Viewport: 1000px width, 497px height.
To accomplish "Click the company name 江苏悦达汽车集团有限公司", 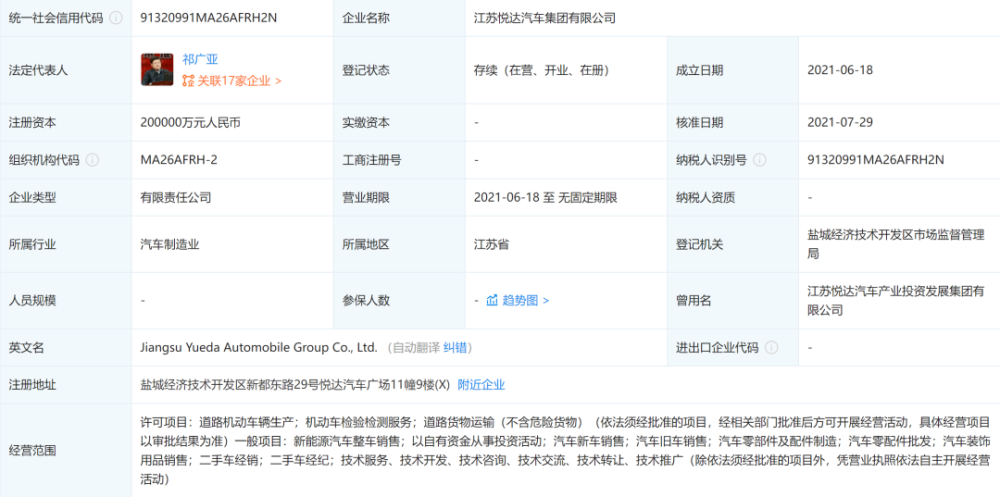I will point(545,18).
